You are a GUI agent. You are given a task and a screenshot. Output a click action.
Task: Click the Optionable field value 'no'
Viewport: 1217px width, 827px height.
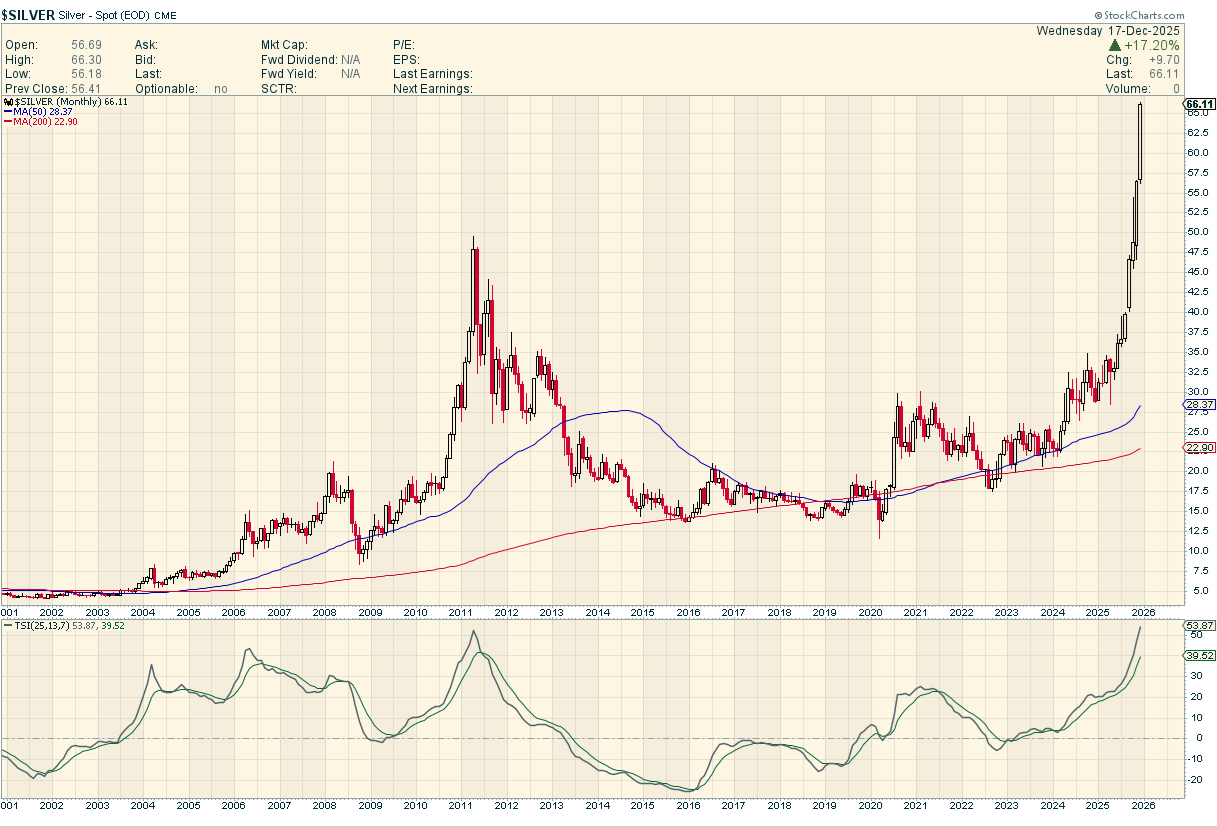(221, 89)
